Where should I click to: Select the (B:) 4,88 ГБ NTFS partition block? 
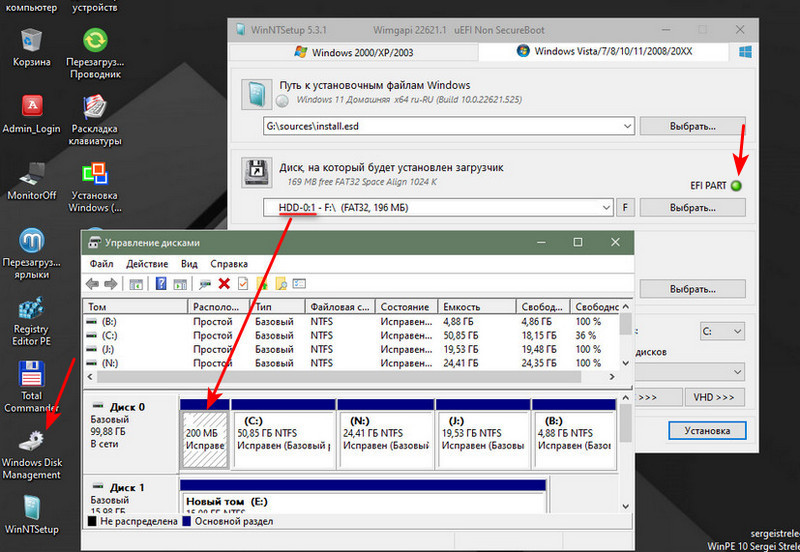[x=574, y=439]
